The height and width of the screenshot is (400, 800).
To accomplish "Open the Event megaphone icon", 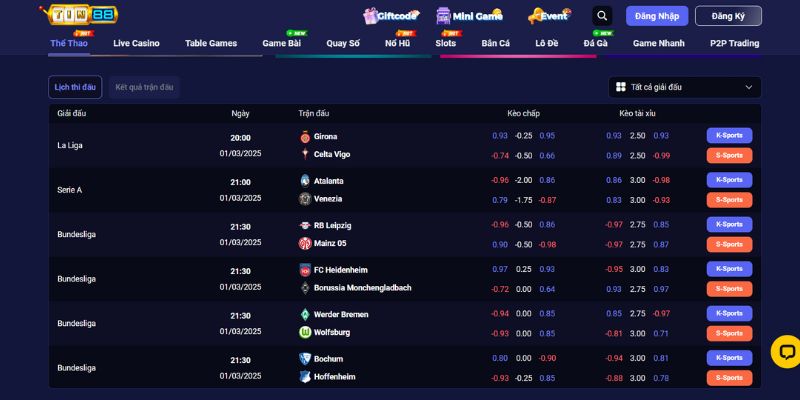I will (x=535, y=16).
